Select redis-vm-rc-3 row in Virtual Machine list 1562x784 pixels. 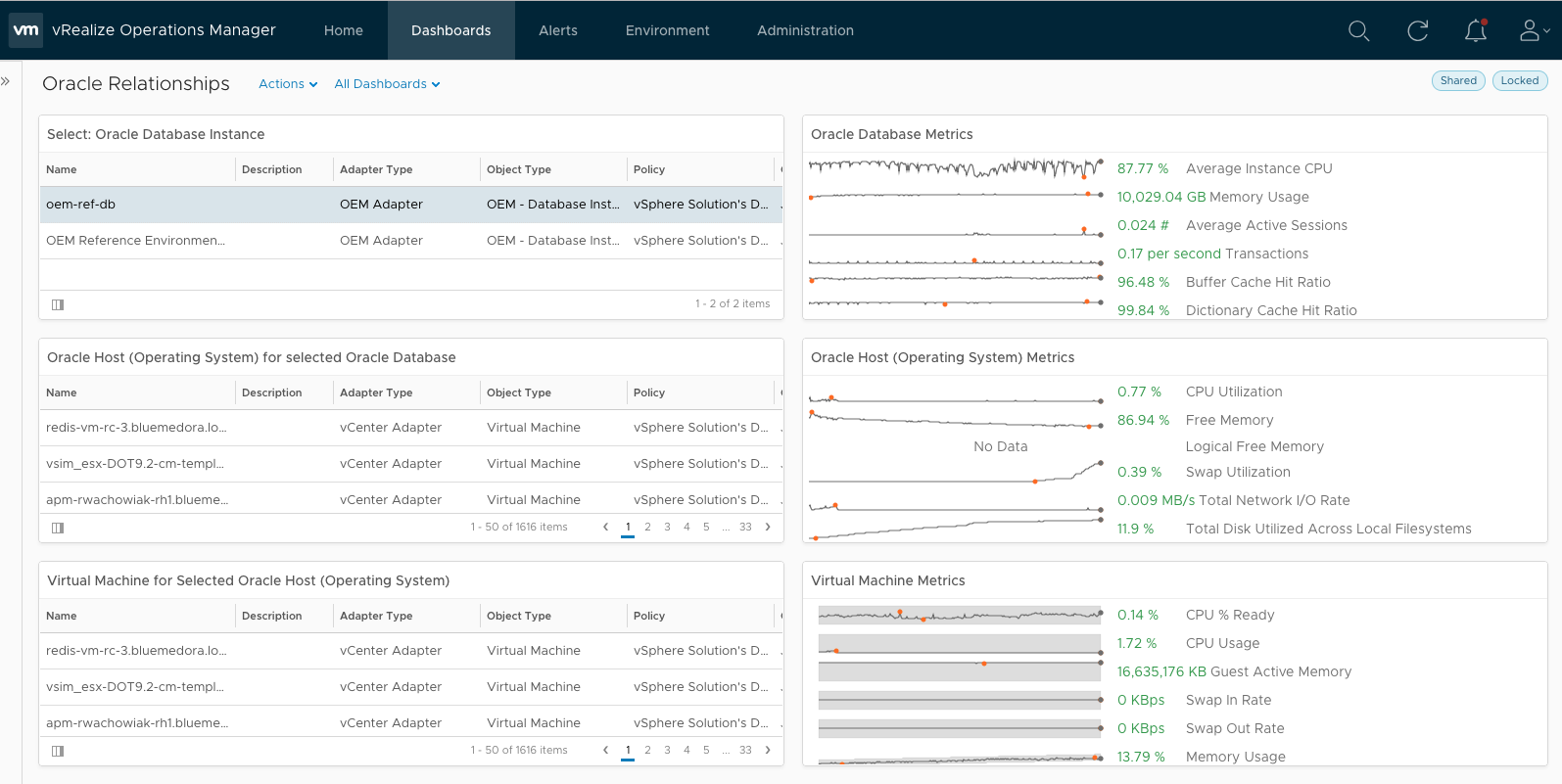[x=411, y=651]
